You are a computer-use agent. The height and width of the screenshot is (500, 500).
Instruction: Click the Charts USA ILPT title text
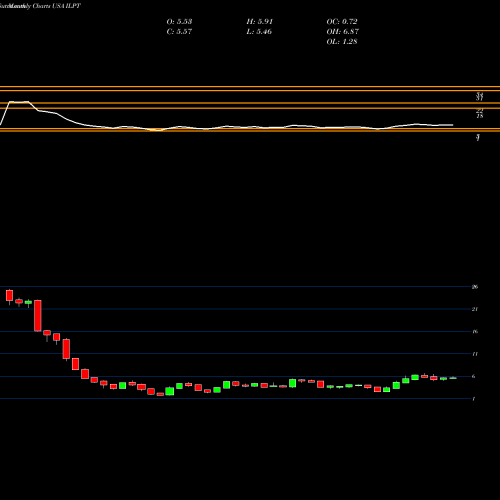[57, 6]
